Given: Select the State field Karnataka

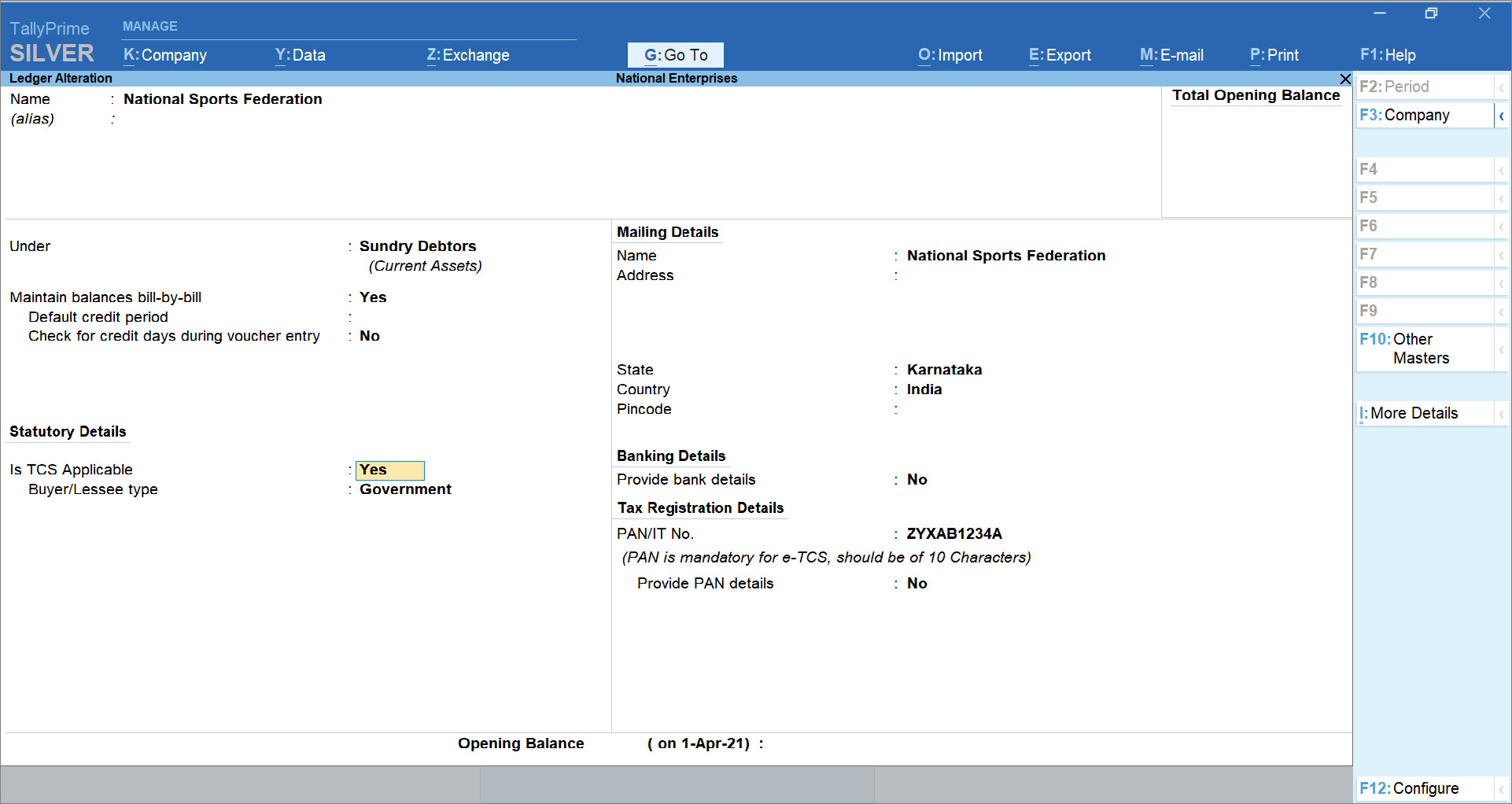Looking at the screenshot, I should [944, 370].
